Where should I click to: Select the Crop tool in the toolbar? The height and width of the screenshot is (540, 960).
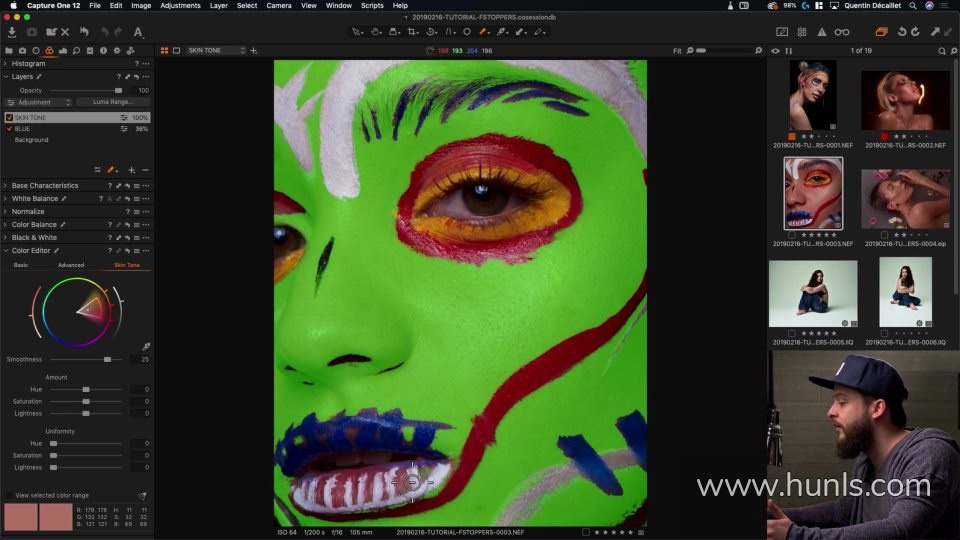click(411, 32)
